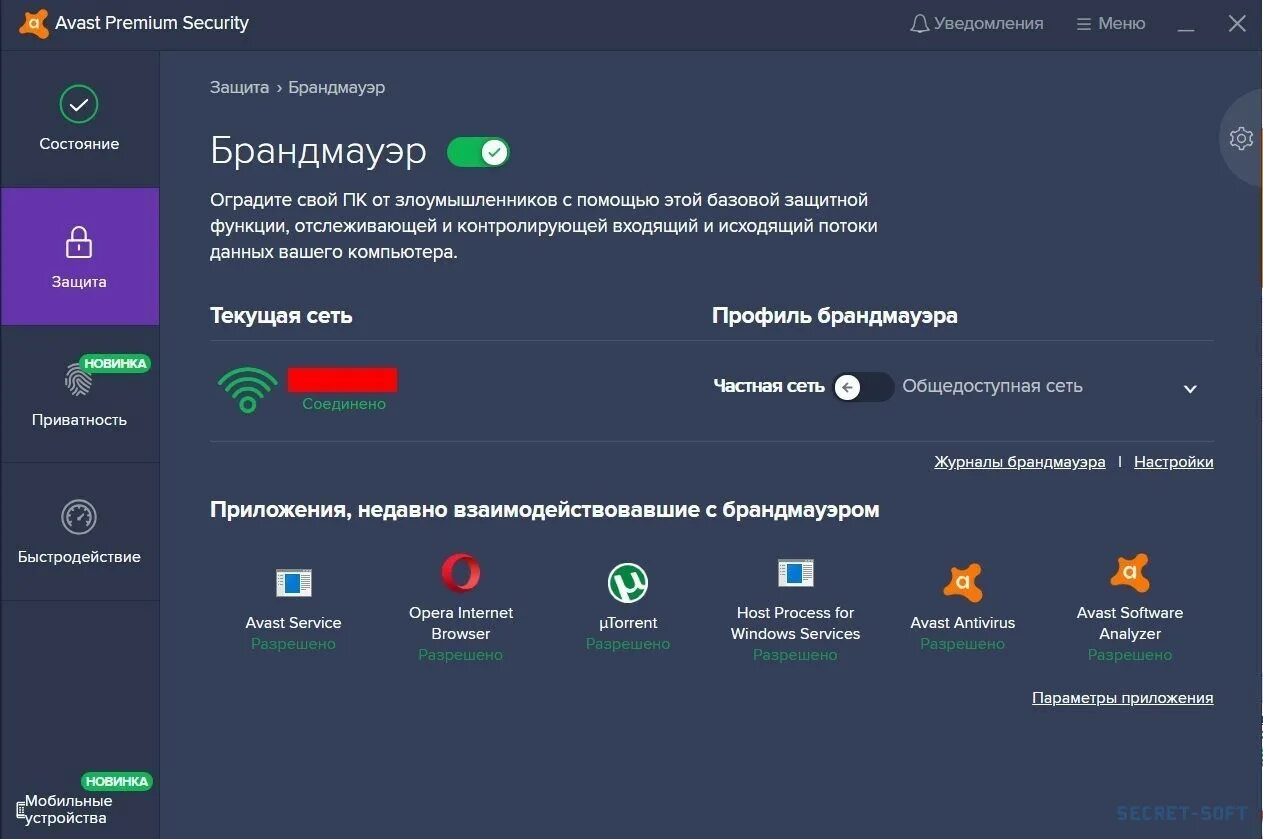The height and width of the screenshot is (839, 1263).
Task: Click the speedometer performance icon
Action: coord(79,517)
